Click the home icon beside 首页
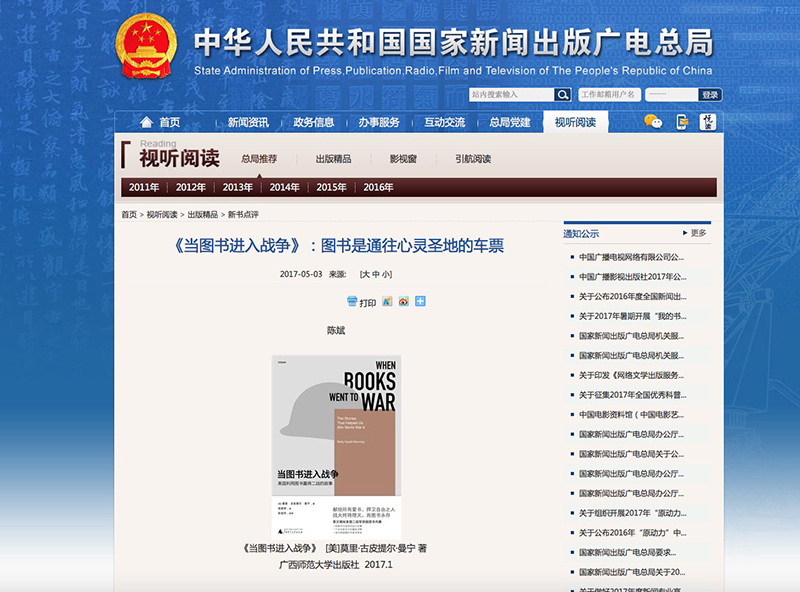The height and width of the screenshot is (592, 800). 147,123
